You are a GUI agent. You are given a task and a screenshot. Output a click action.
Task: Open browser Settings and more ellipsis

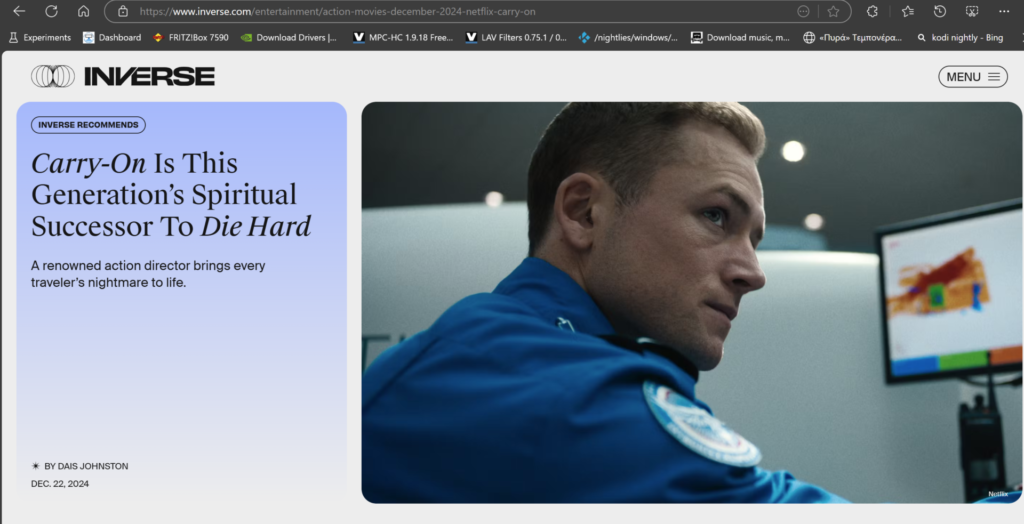click(1005, 11)
